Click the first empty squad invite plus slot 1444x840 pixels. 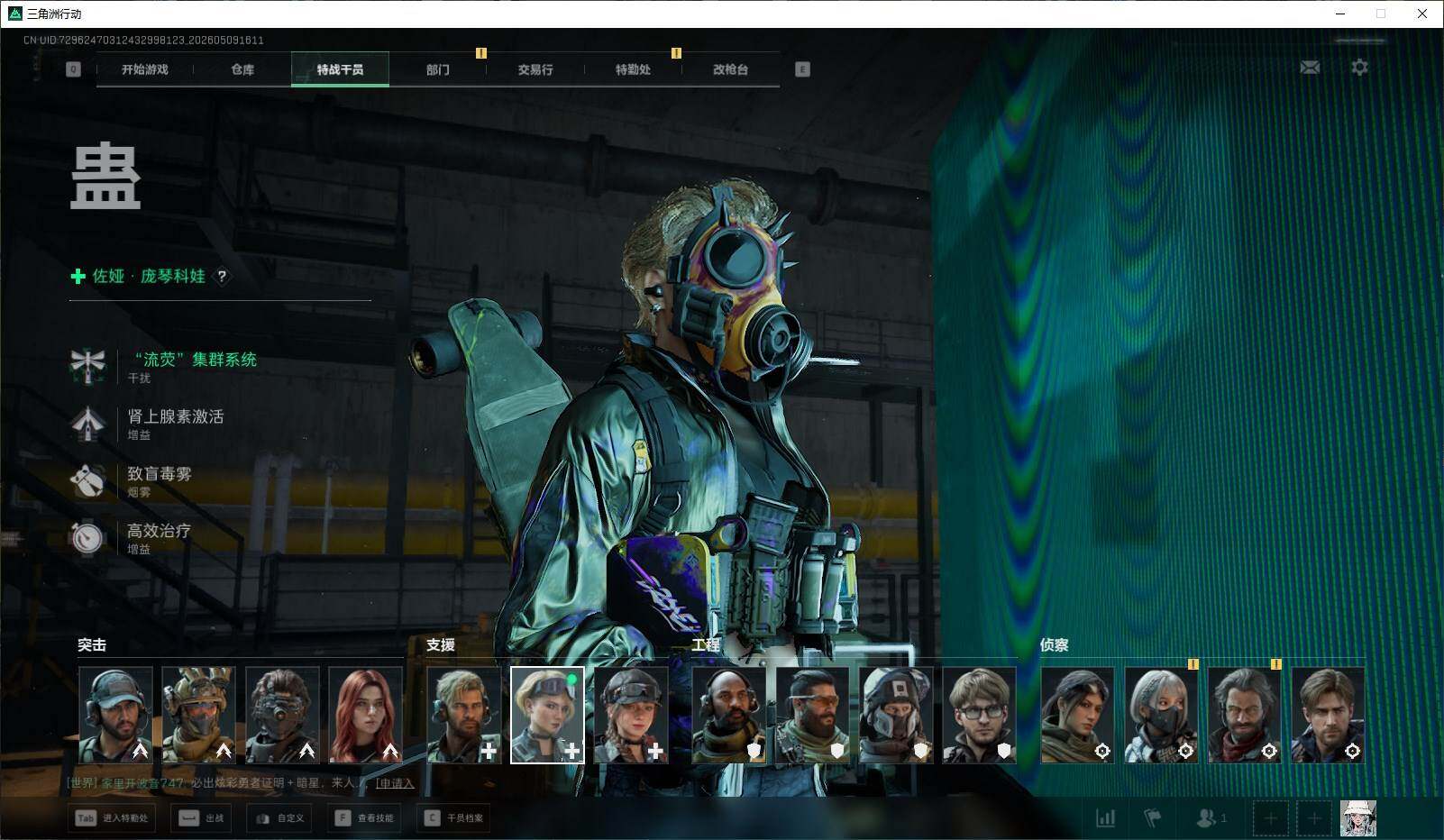pos(1270,818)
